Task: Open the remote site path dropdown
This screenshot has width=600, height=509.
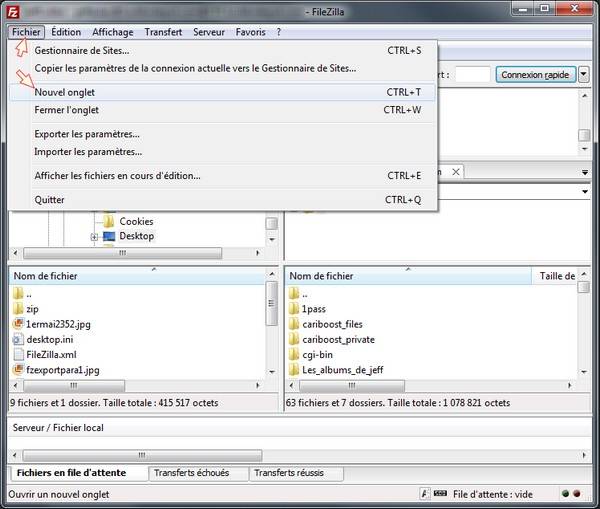Action: (x=585, y=191)
